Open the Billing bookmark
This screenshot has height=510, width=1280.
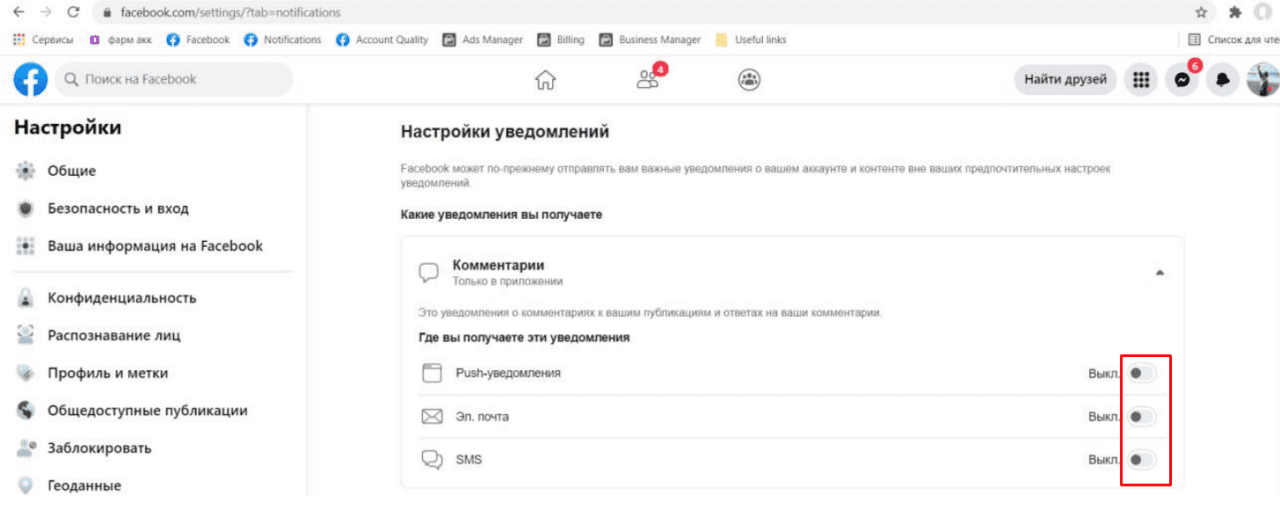pos(561,40)
